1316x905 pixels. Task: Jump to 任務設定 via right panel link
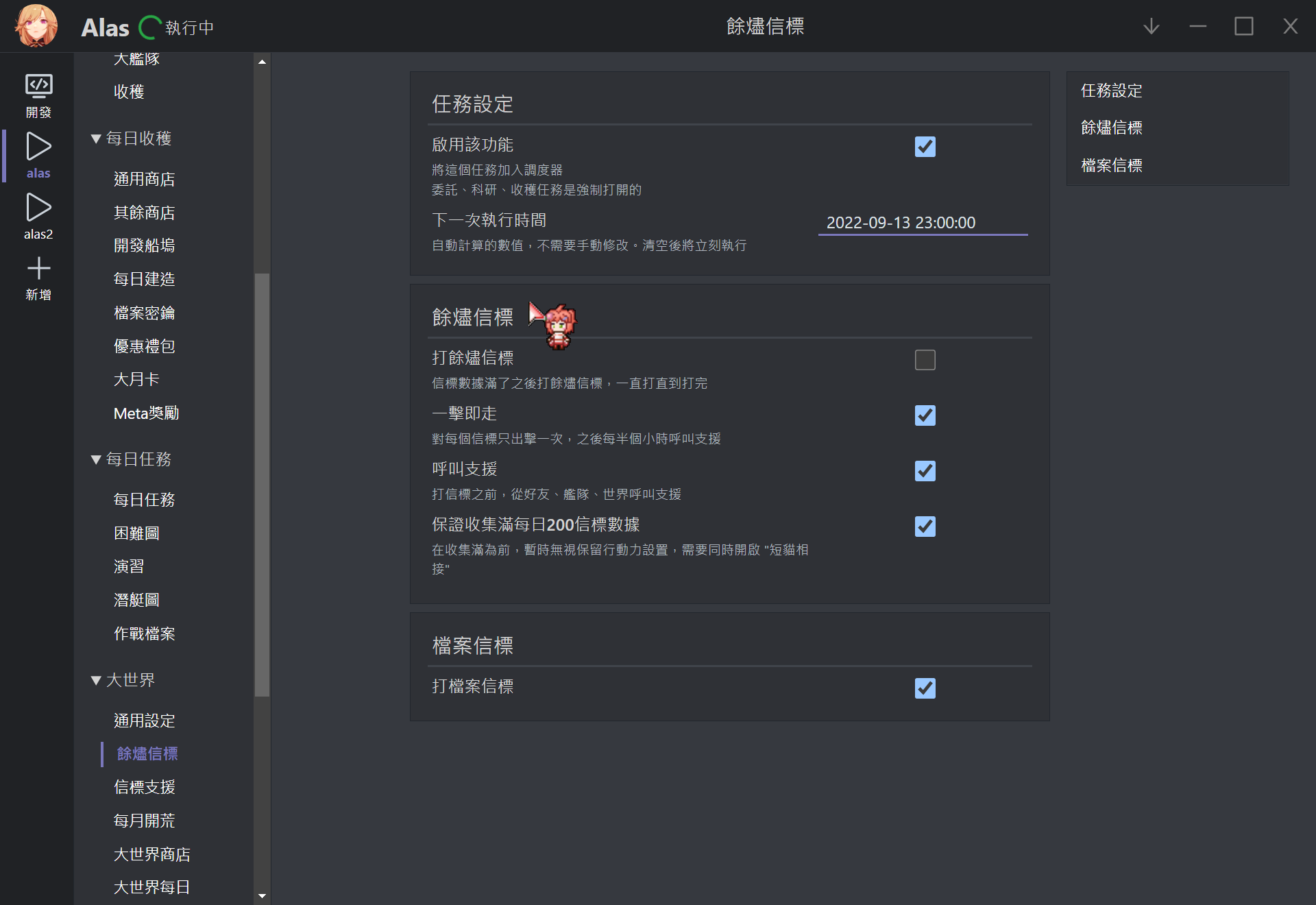[1110, 90]
